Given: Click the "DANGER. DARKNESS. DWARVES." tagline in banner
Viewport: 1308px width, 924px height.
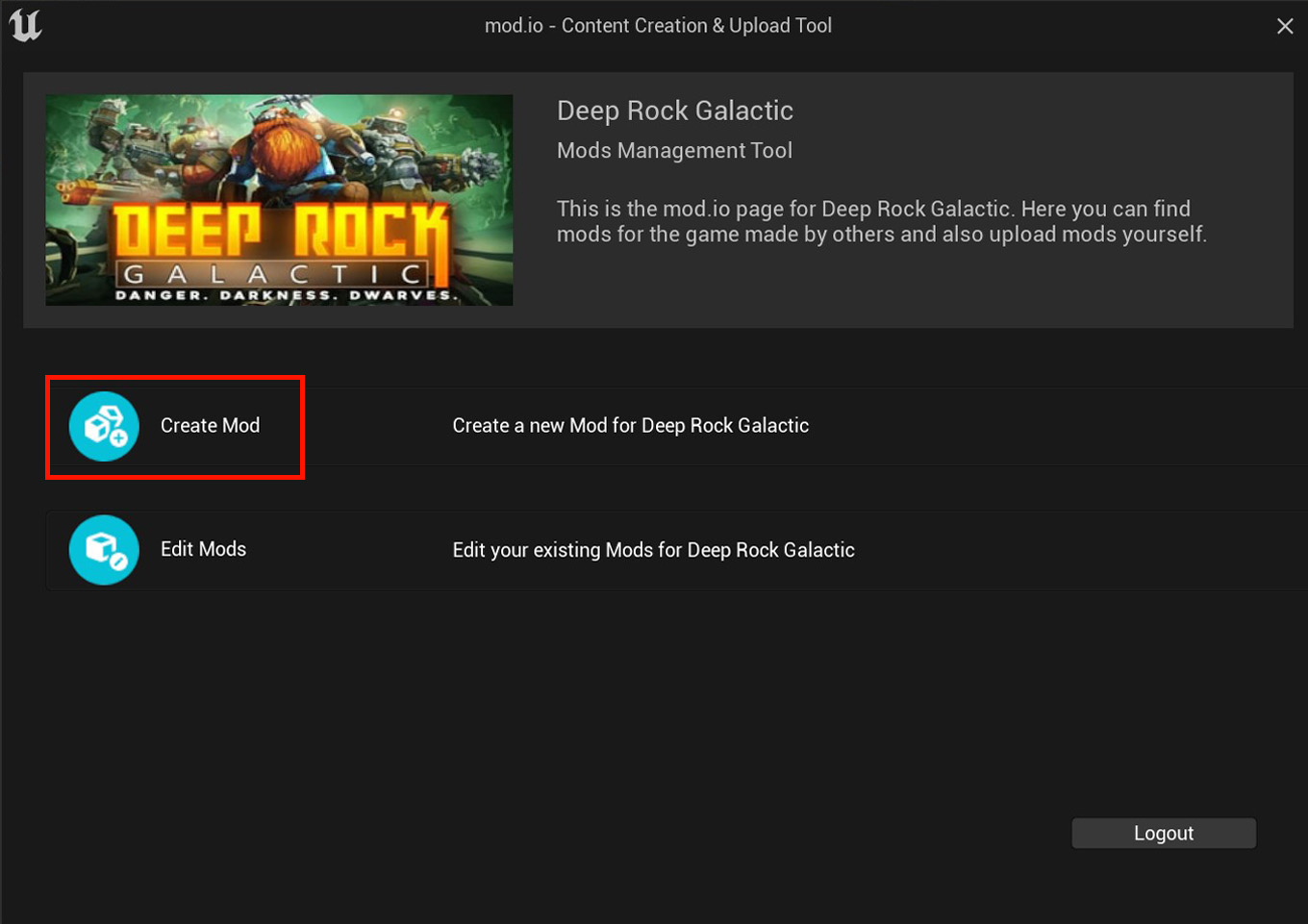Looking at the screenshot, I should (x=286, y=295).
